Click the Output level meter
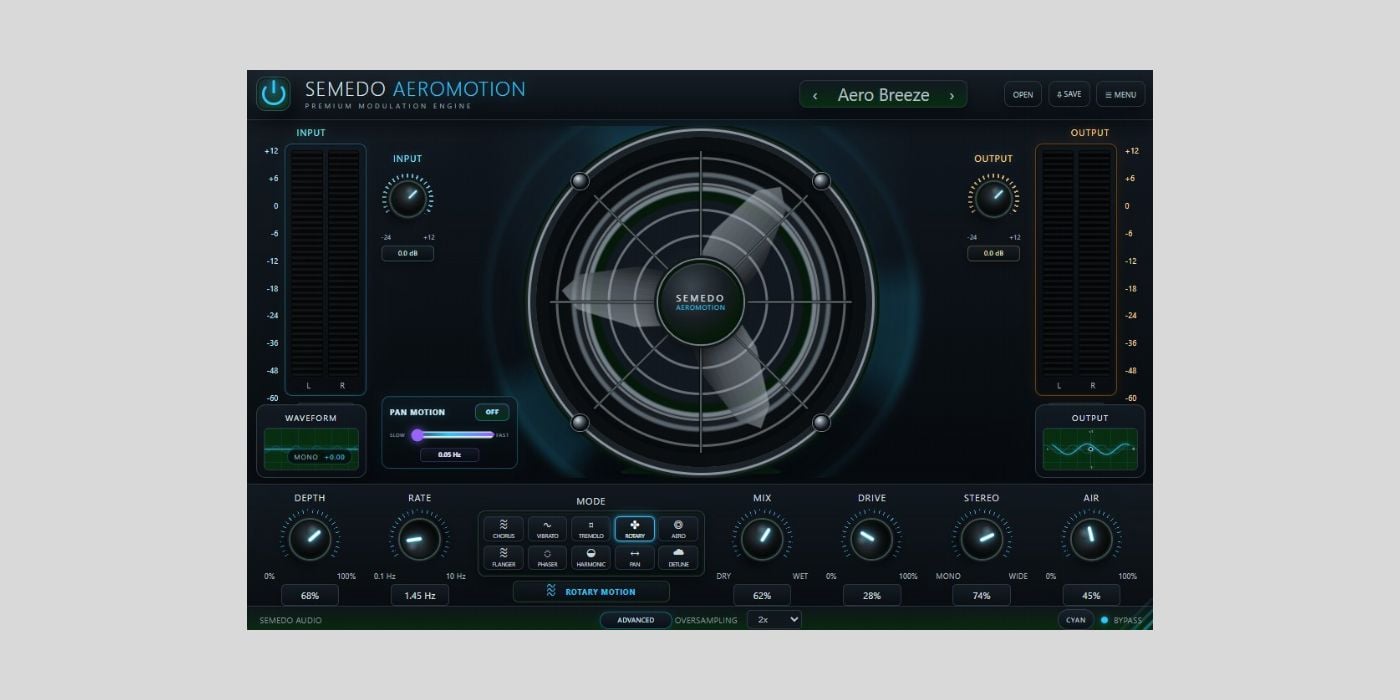This screenshot has height=700, width=1400. [x=1075, y=269]
